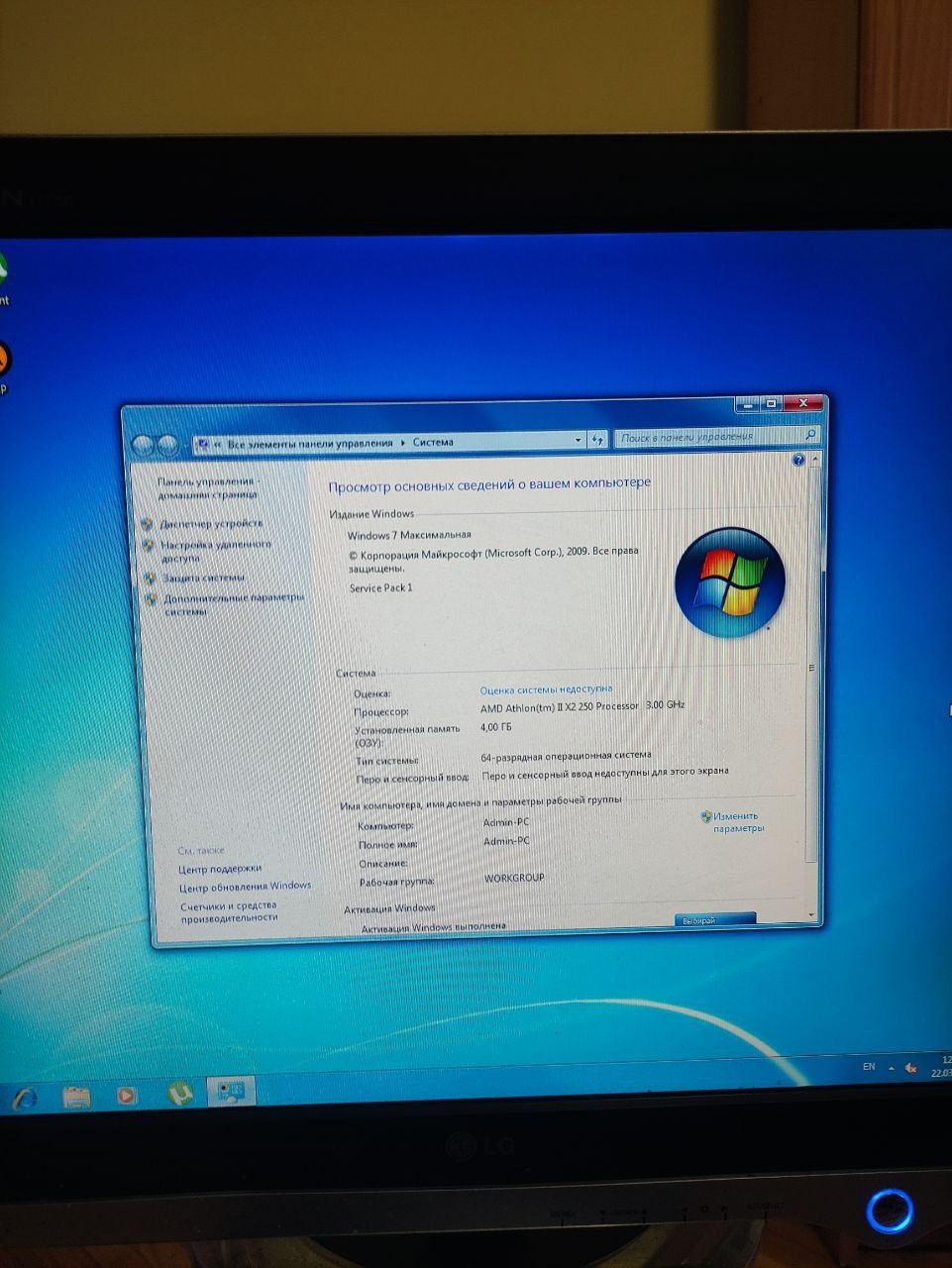Show hidden tray icons arrow

pyautogui.click(x=891, y=1068)
